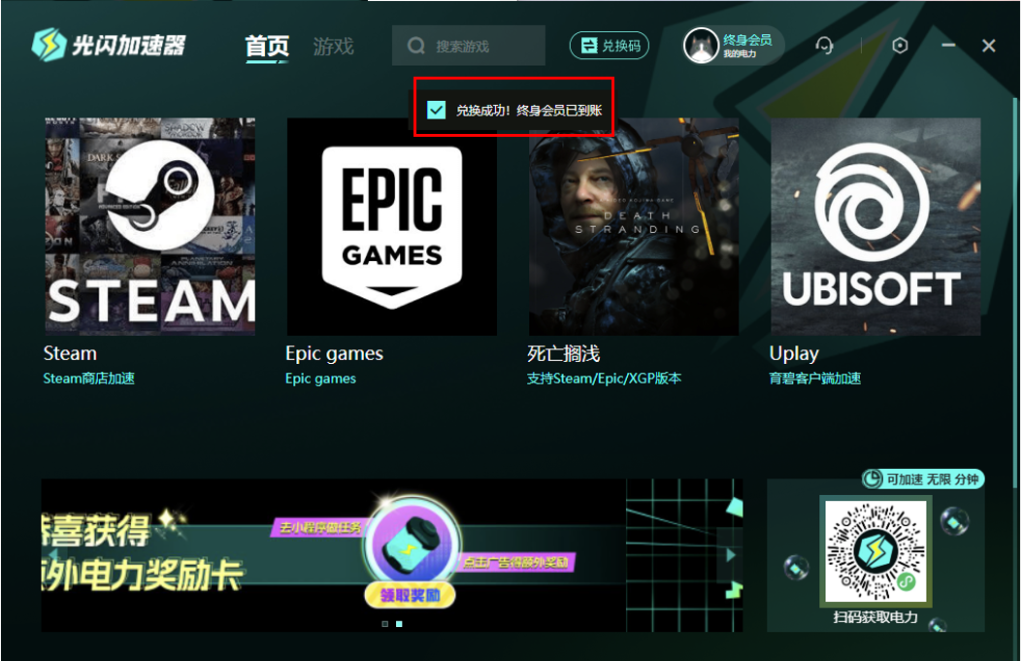
Task: Click the 我的电力 link
Action: (x=739, y=54)
